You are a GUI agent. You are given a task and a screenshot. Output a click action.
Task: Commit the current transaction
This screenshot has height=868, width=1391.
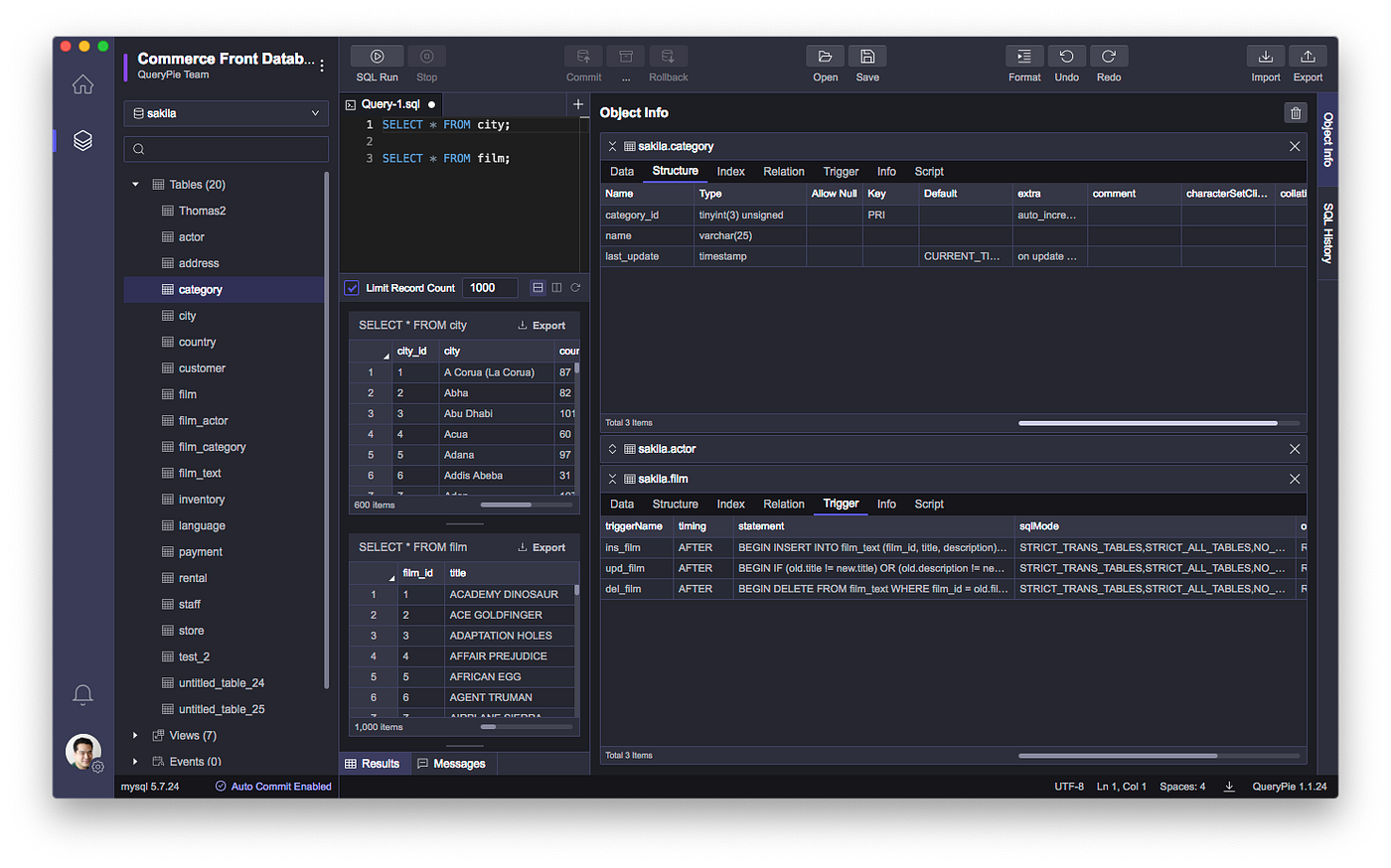click(x=583, y=57)
